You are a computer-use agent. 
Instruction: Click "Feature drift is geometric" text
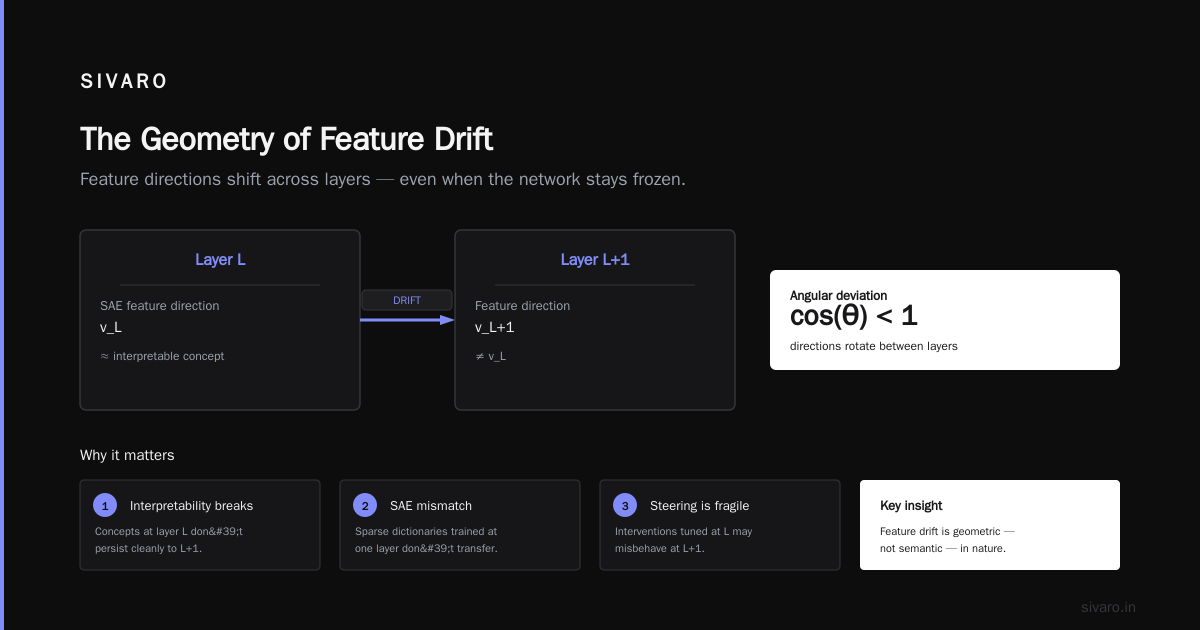pyautogui.click(x=947, y=540)
